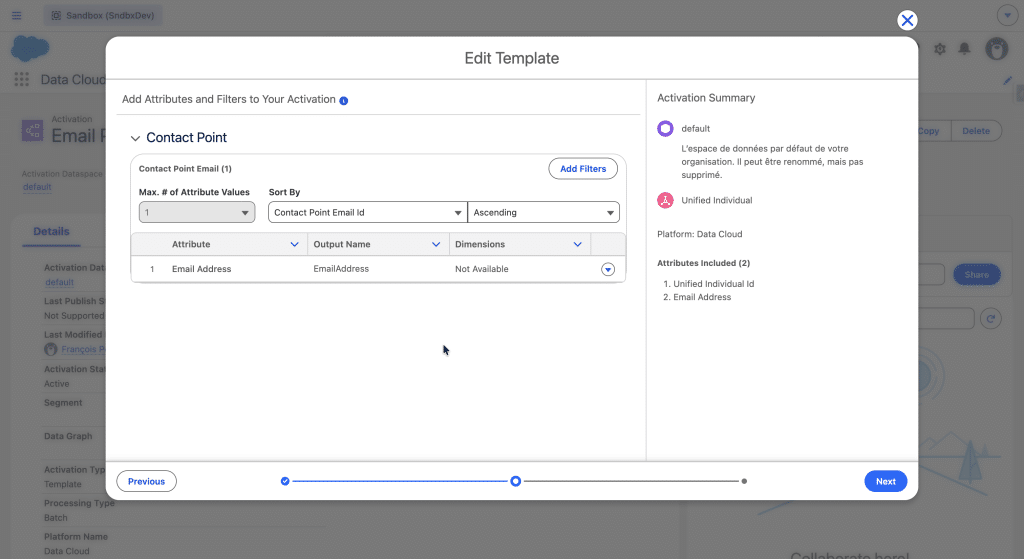Click the info icon beside the activation heading

(344, 101)
